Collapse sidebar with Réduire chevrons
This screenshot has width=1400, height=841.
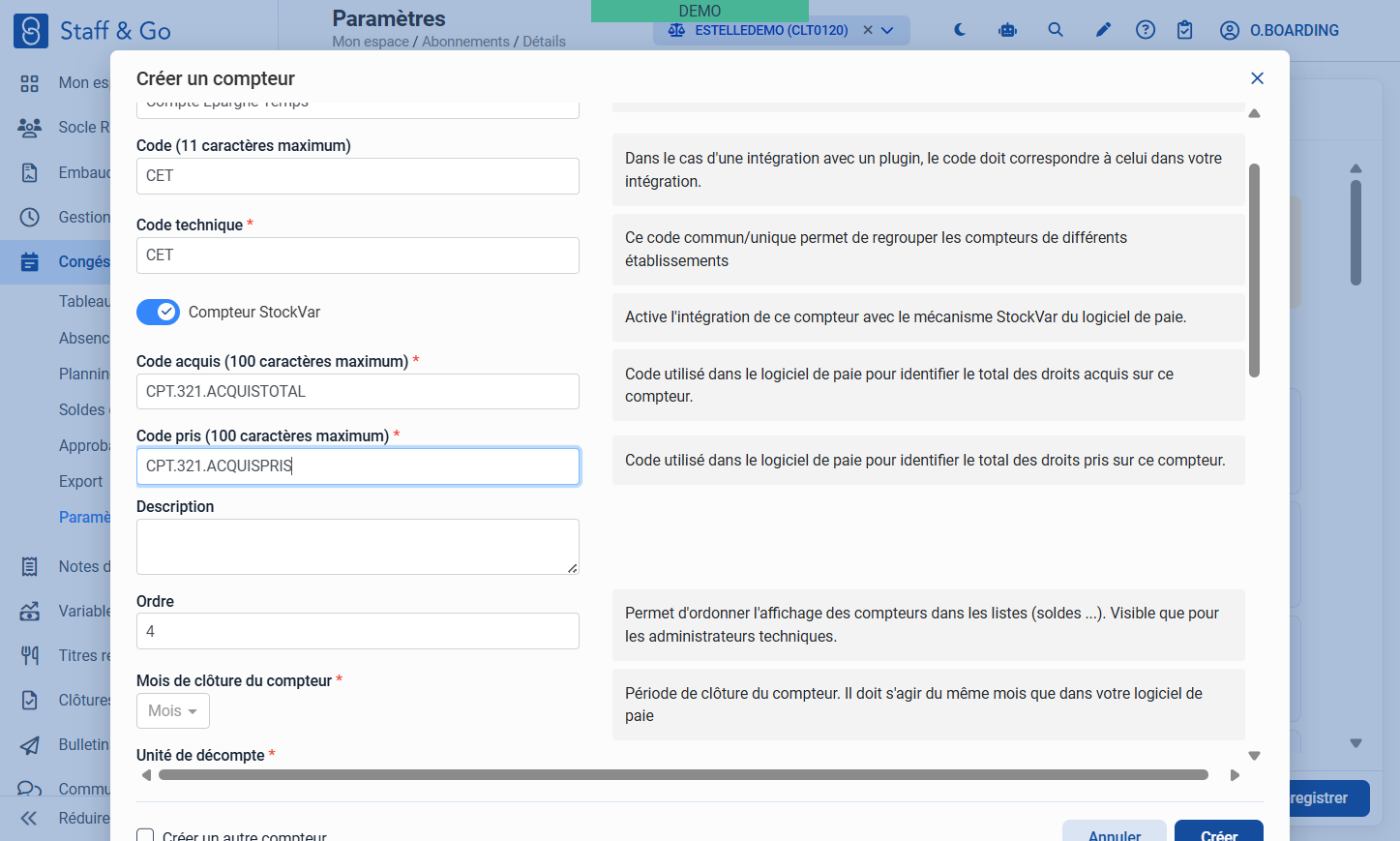point(29,818)
